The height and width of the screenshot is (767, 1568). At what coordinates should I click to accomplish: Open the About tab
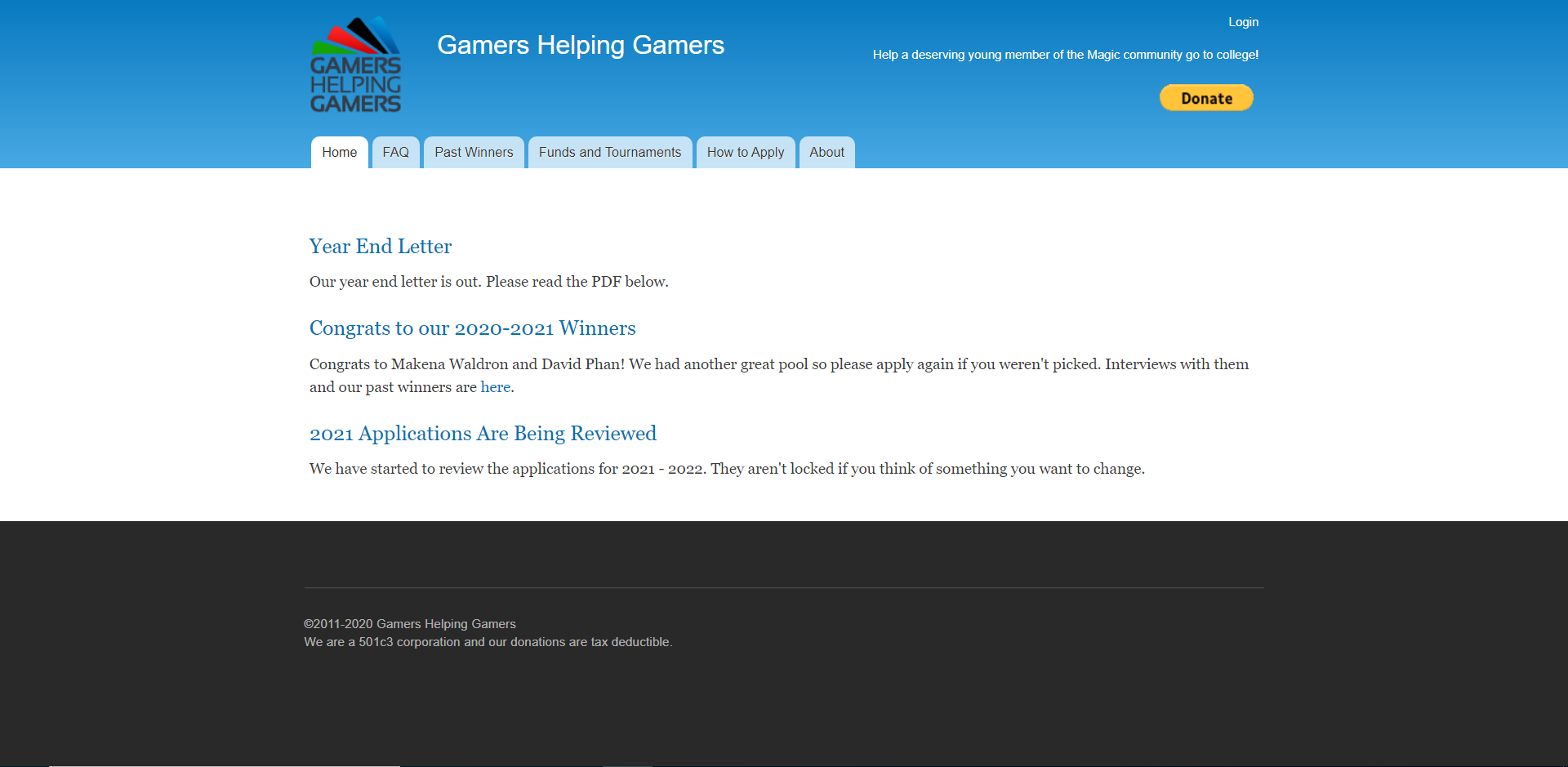[x=826, y=152]
